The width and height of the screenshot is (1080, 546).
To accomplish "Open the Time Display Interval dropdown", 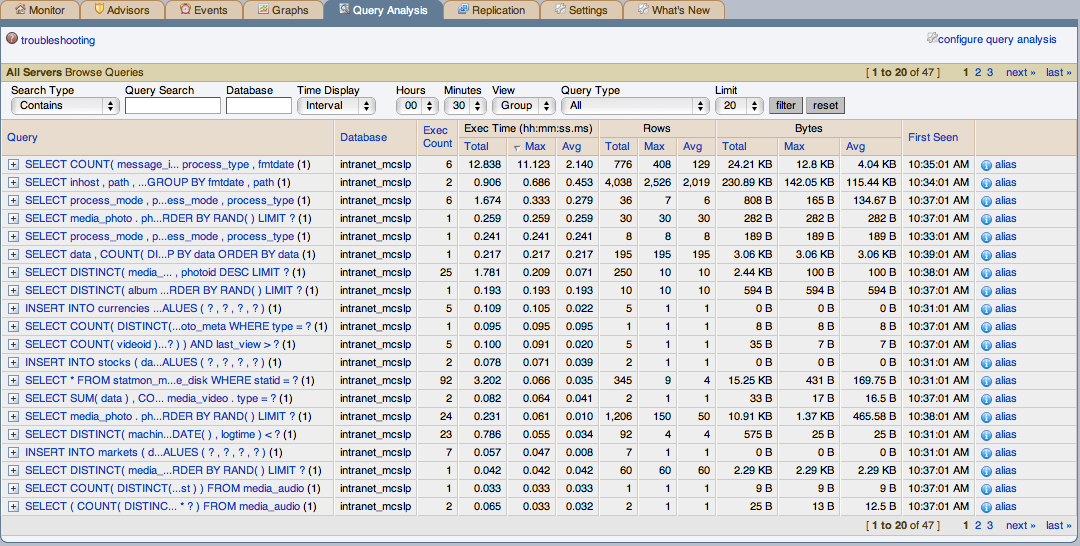I will pyautogui.click(x=335, y=106).
